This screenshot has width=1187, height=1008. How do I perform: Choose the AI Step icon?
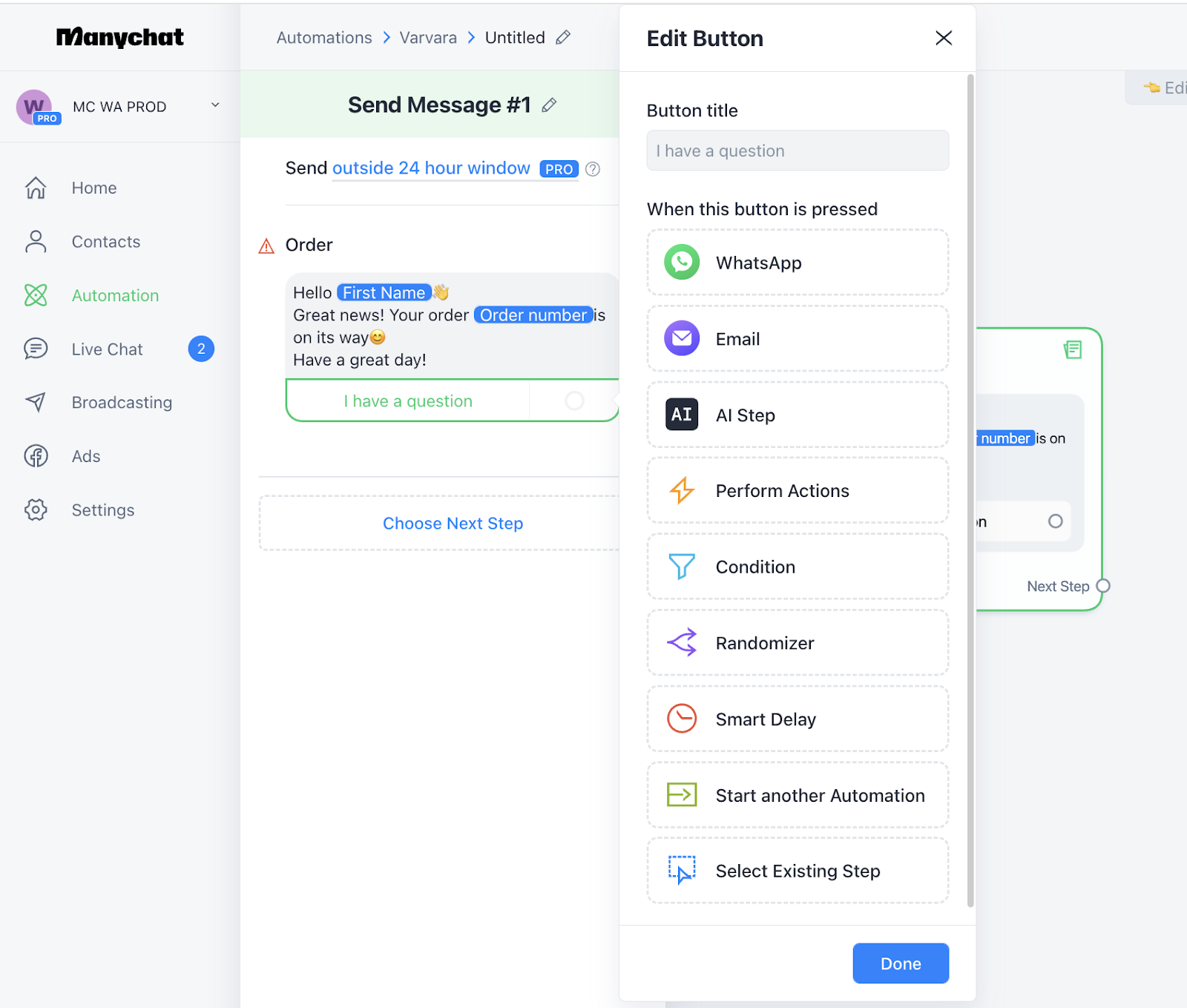click(x=681, y=415)
